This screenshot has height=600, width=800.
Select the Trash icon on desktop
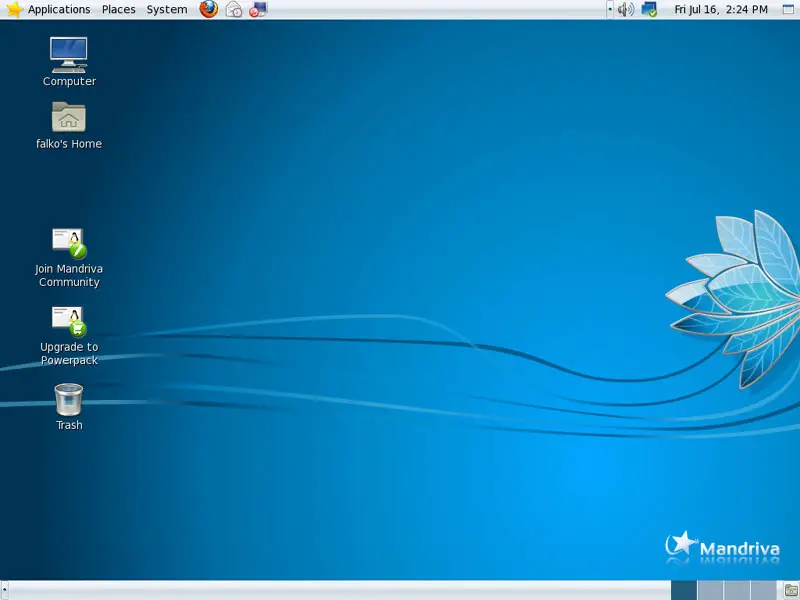point(69,399)
